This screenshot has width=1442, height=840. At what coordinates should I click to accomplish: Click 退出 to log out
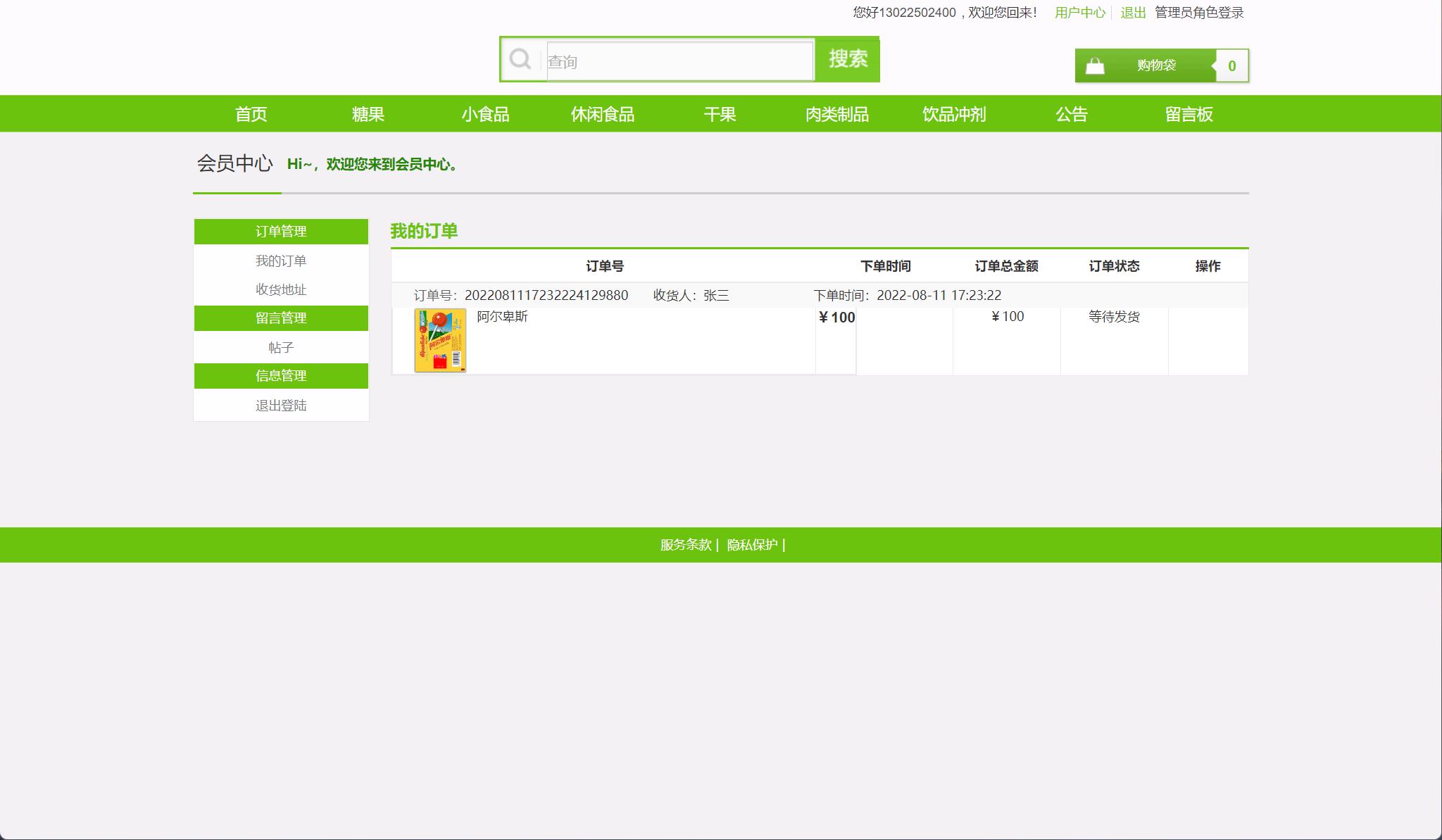coord(1133,12)
